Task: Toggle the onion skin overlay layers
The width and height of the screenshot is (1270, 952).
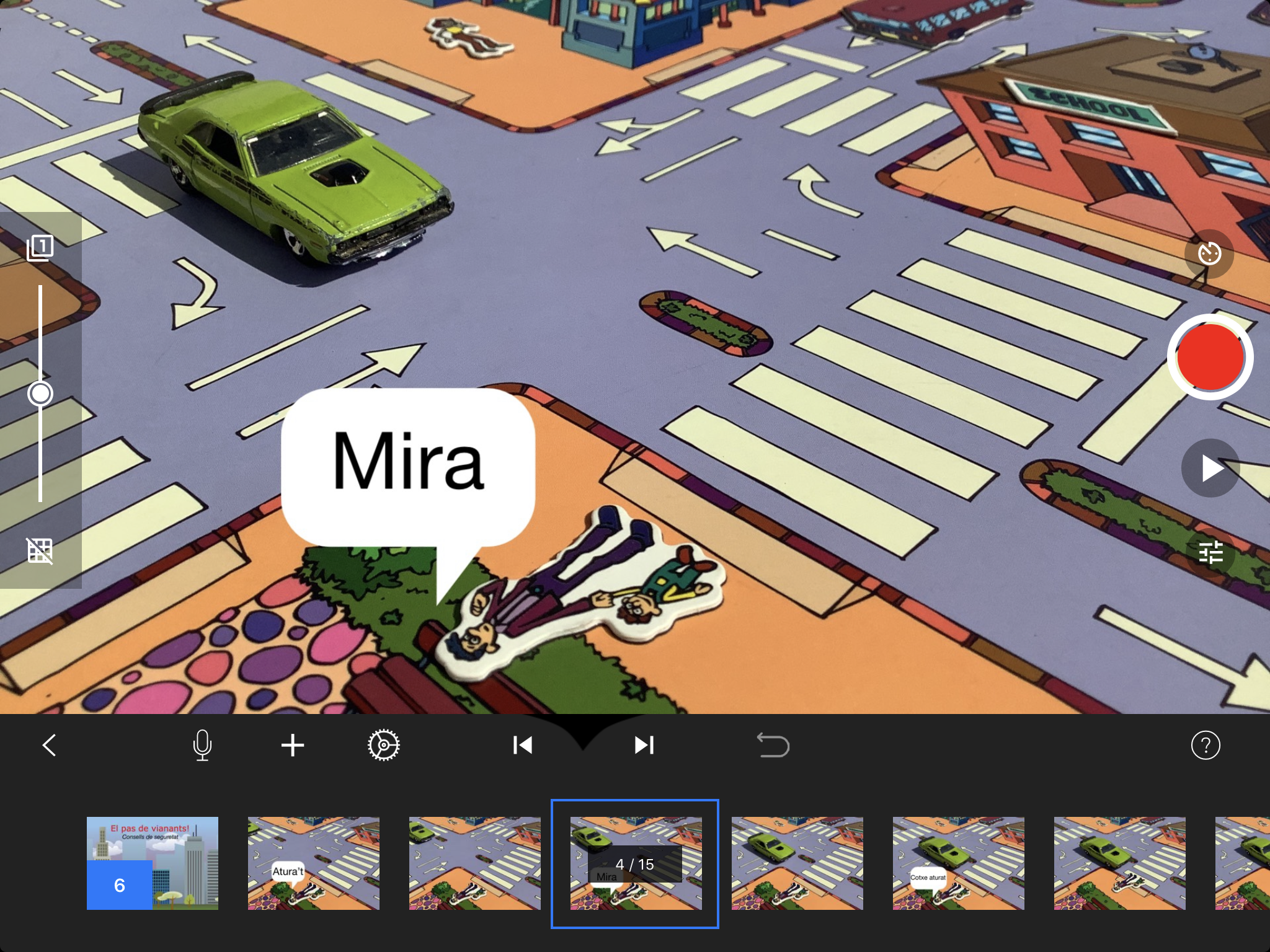Action: click(40, 248)
